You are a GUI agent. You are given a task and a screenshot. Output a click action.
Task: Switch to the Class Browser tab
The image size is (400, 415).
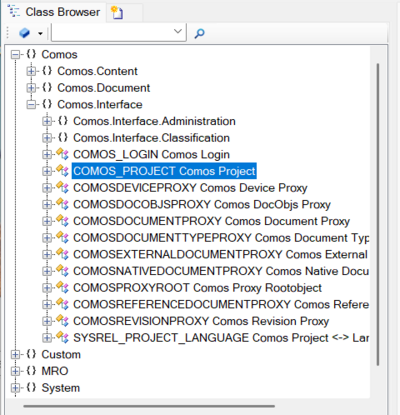click(55, 12)
